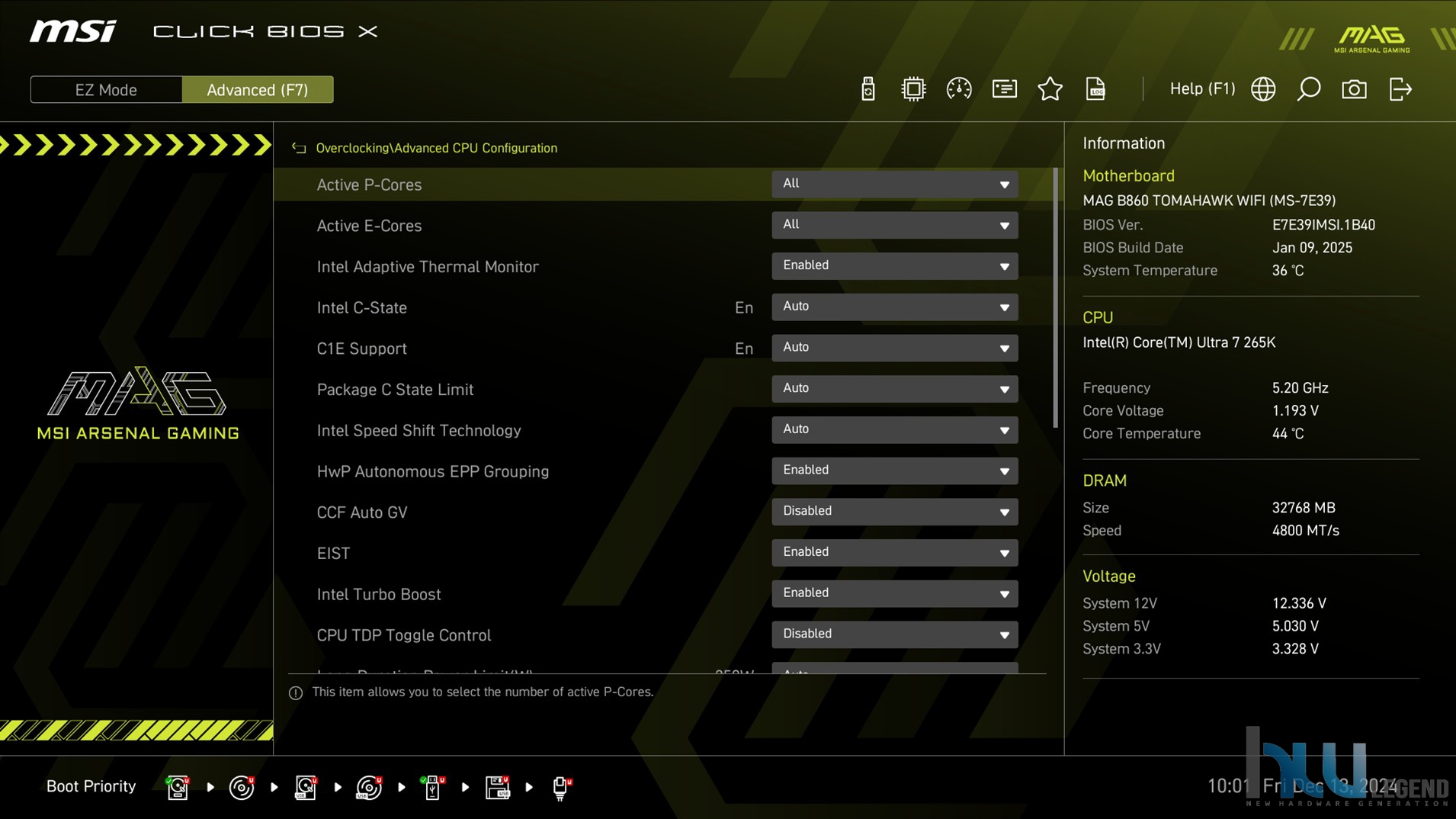This screenshot has height=819, width=1456.
Task: Click the CPU chip icon in toolbar
Action: coord(913,89)
